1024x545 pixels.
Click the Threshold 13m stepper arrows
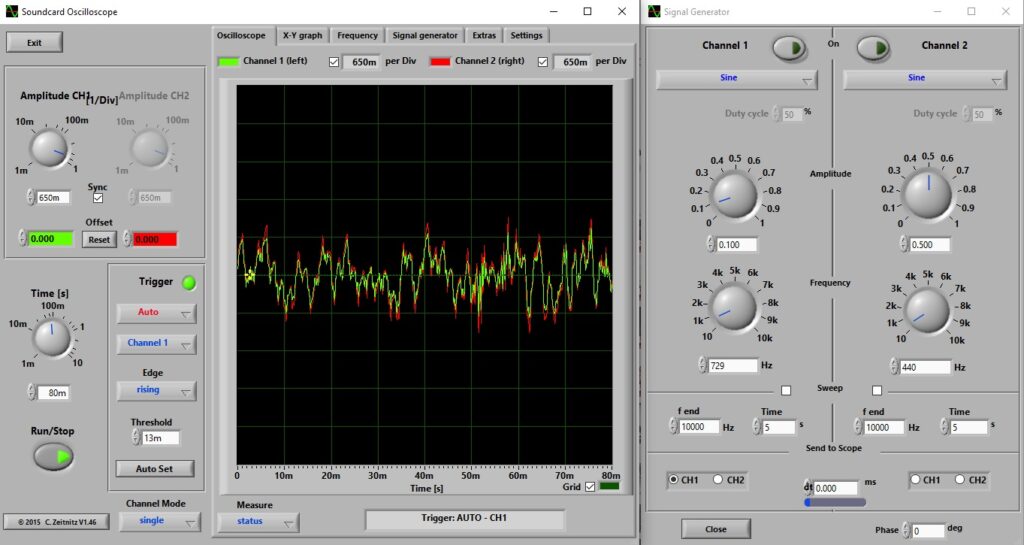point(136,438)
